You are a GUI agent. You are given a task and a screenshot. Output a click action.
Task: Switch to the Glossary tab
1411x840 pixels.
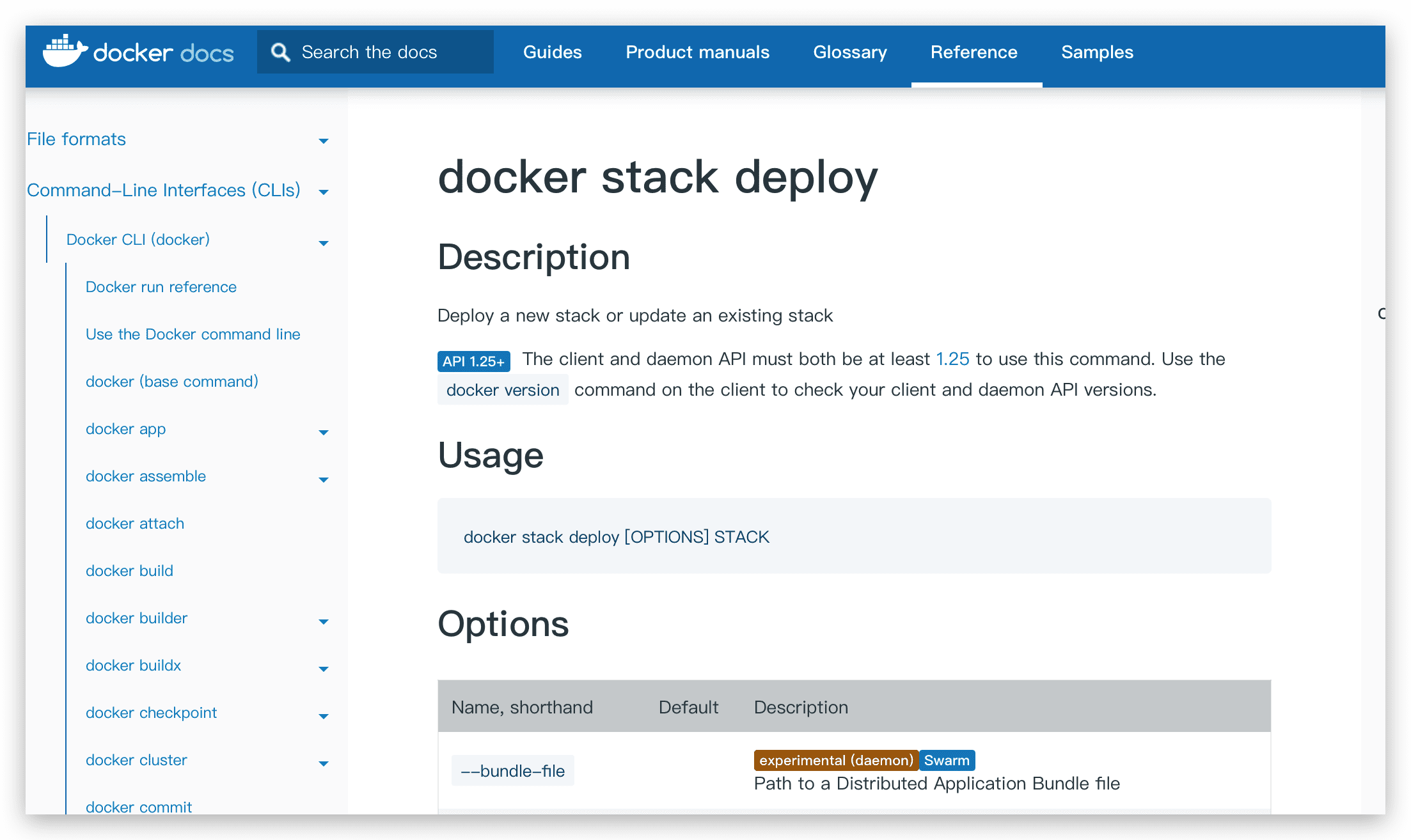pyautogui.click(x=849, y=52)
